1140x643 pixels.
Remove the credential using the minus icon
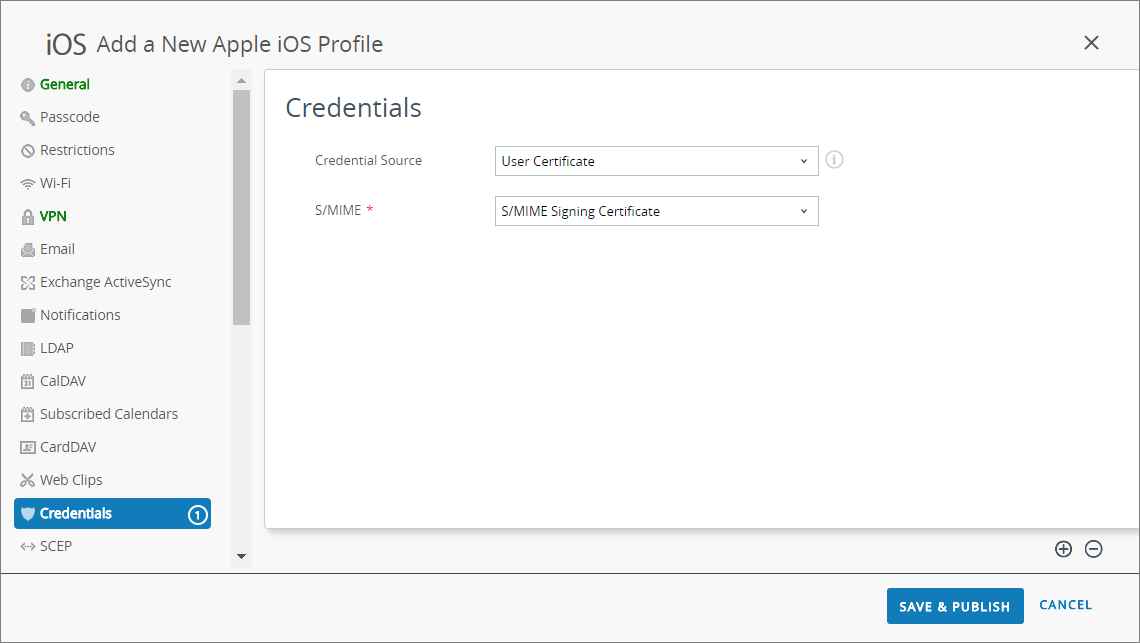pos(1093,549)
